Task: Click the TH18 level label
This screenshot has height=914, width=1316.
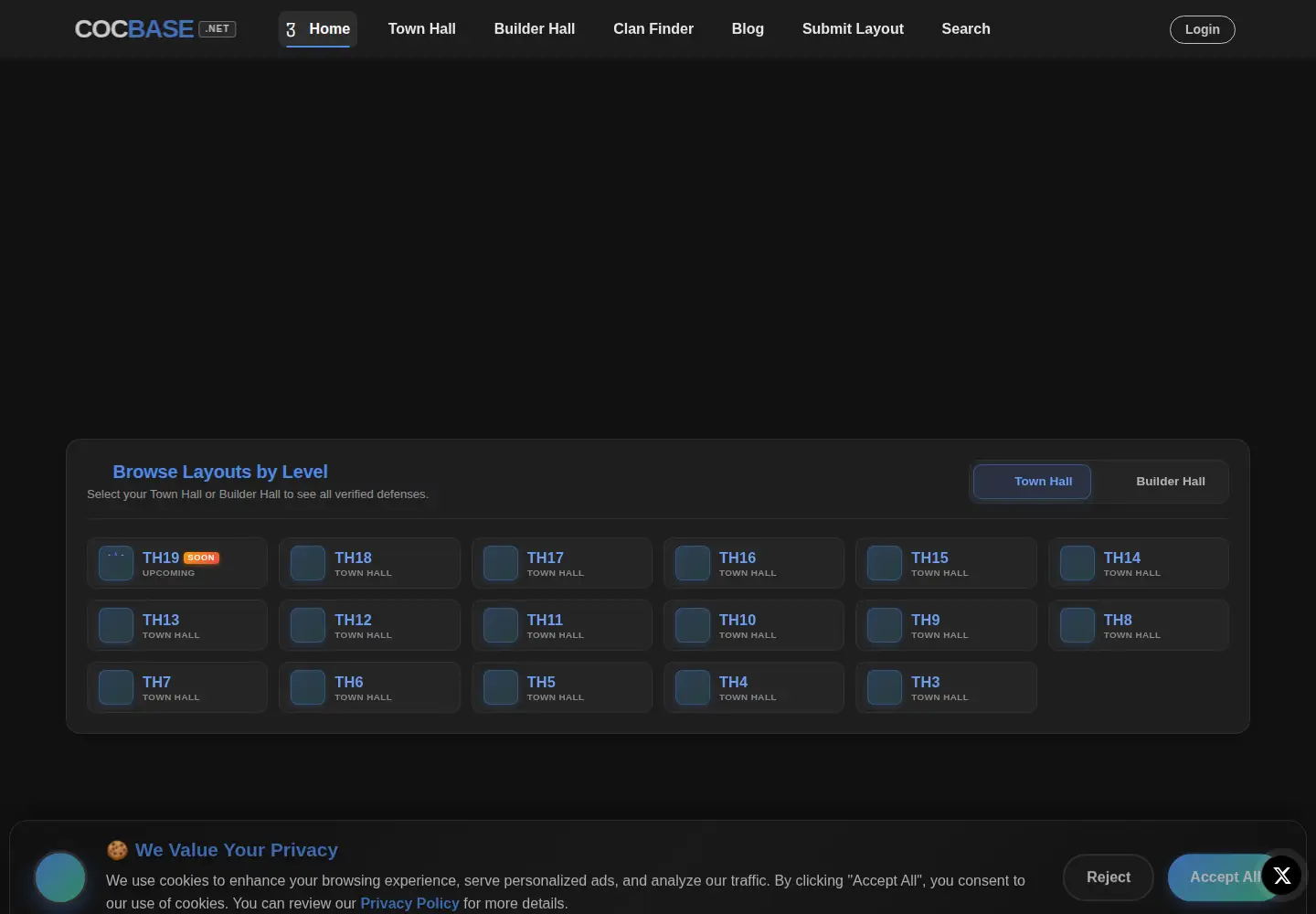Action: click(353, 558)
